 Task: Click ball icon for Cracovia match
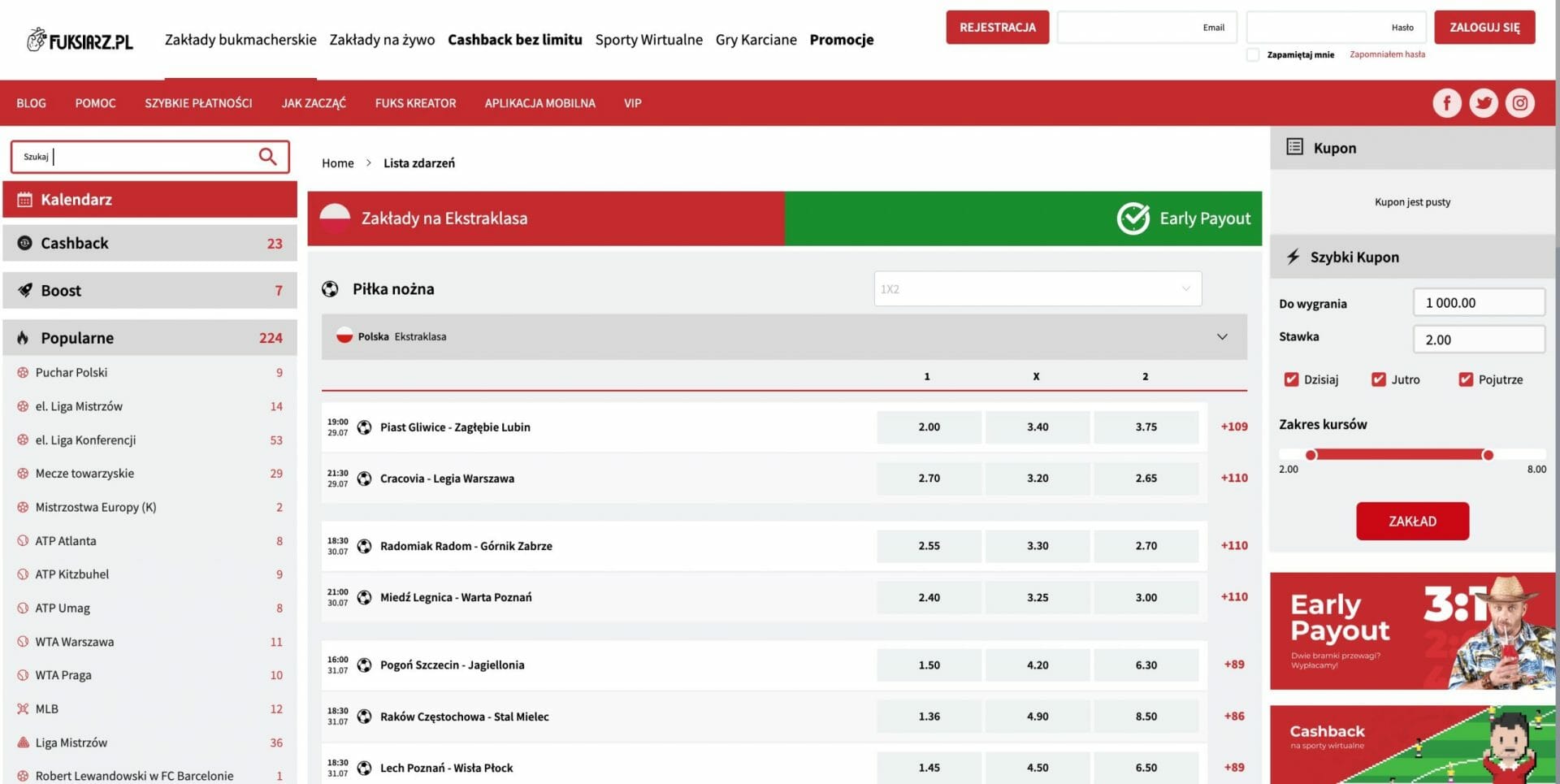[x=365, y=479]
